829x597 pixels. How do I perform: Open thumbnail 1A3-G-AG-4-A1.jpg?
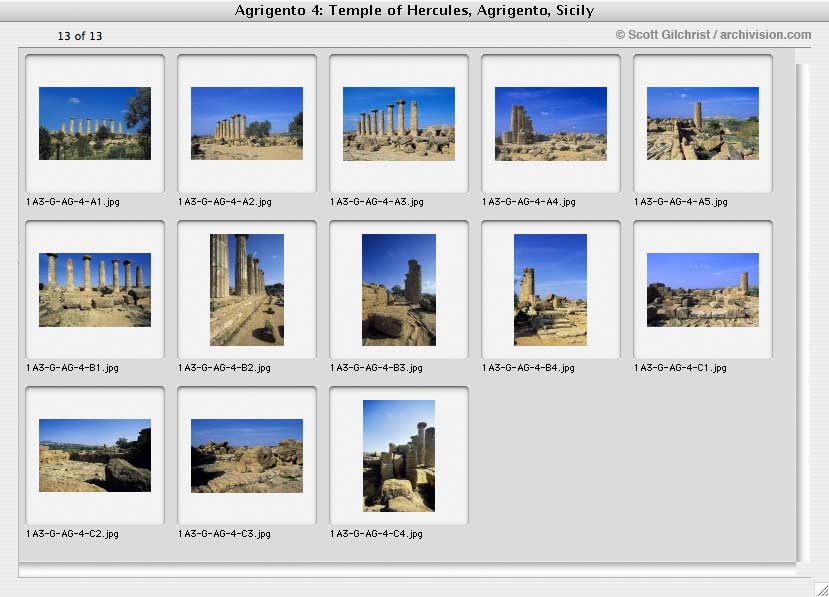click(95, 123)
